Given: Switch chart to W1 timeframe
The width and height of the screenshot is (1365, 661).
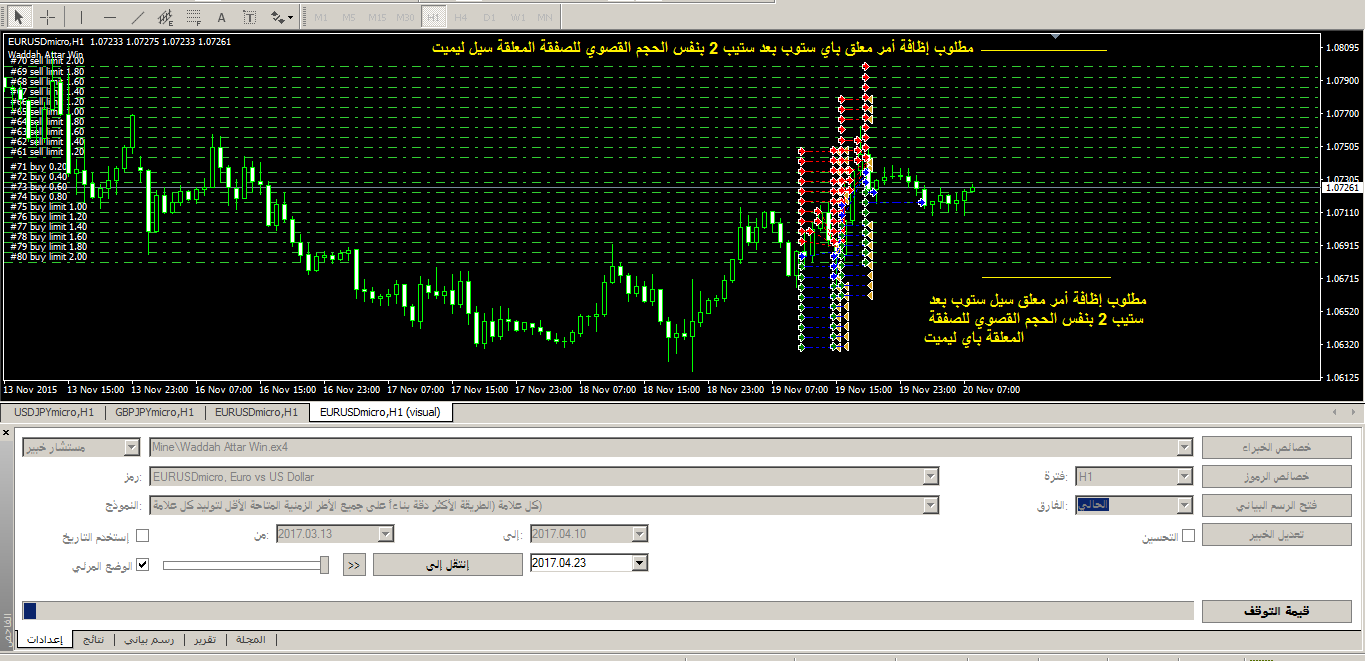Looking at the screenshot, I should pos(517,18).
